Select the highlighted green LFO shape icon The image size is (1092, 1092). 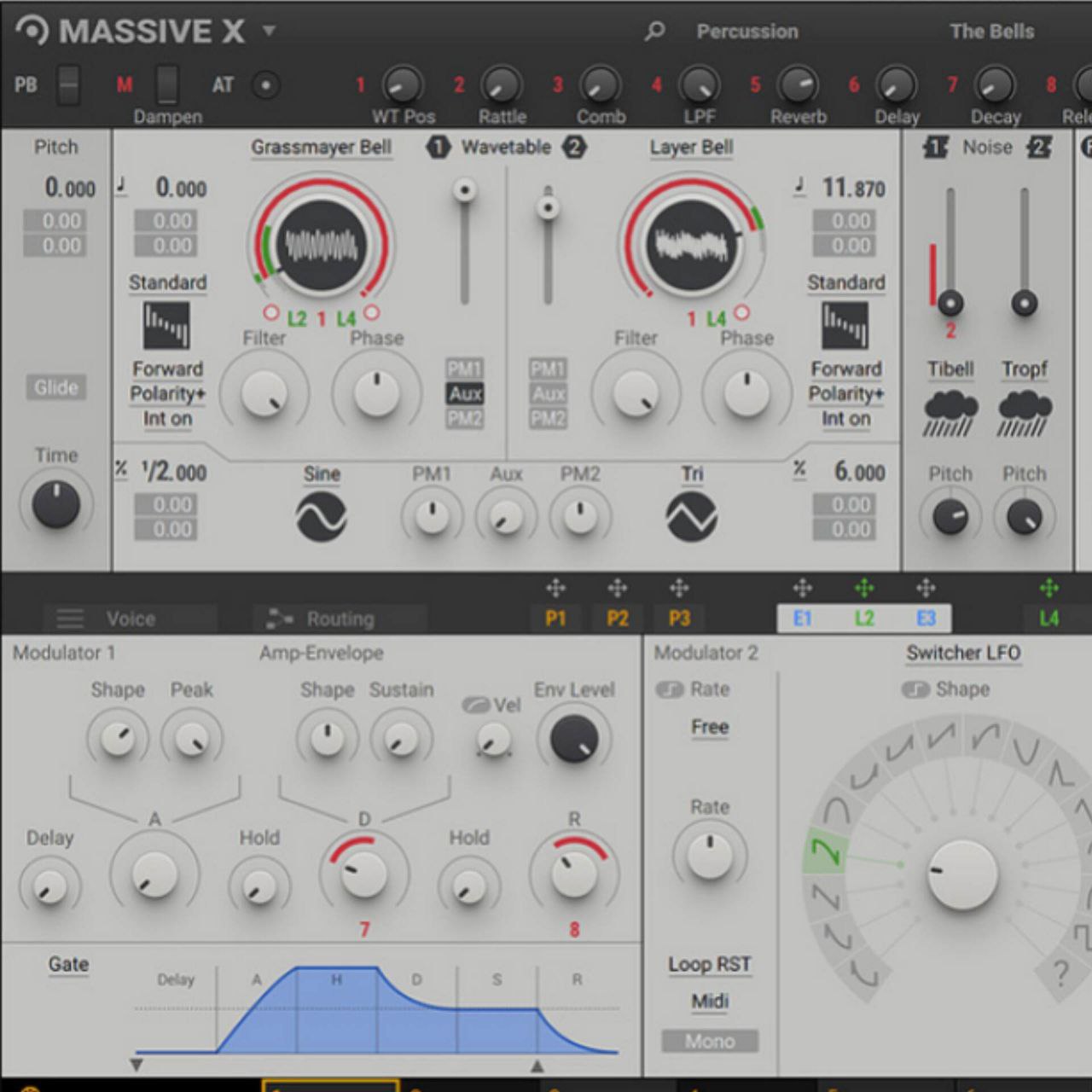point(825,851)
